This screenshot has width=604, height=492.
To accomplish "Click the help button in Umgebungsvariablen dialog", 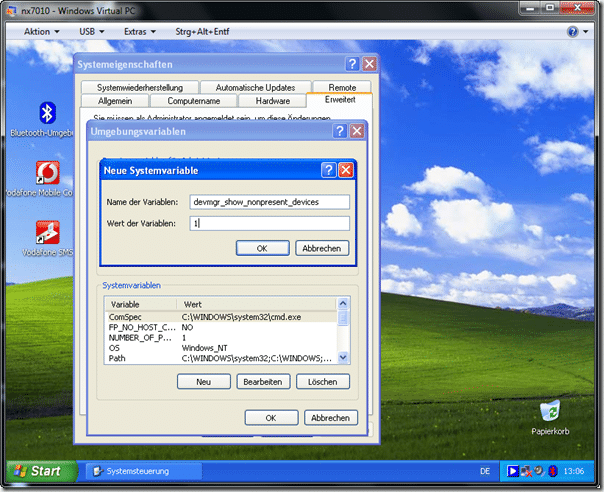I will pyautogui.click(x=340, y=131).
